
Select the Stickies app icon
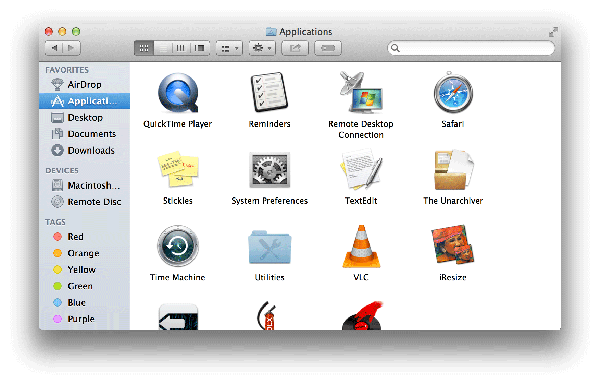(x=178, y=169)
